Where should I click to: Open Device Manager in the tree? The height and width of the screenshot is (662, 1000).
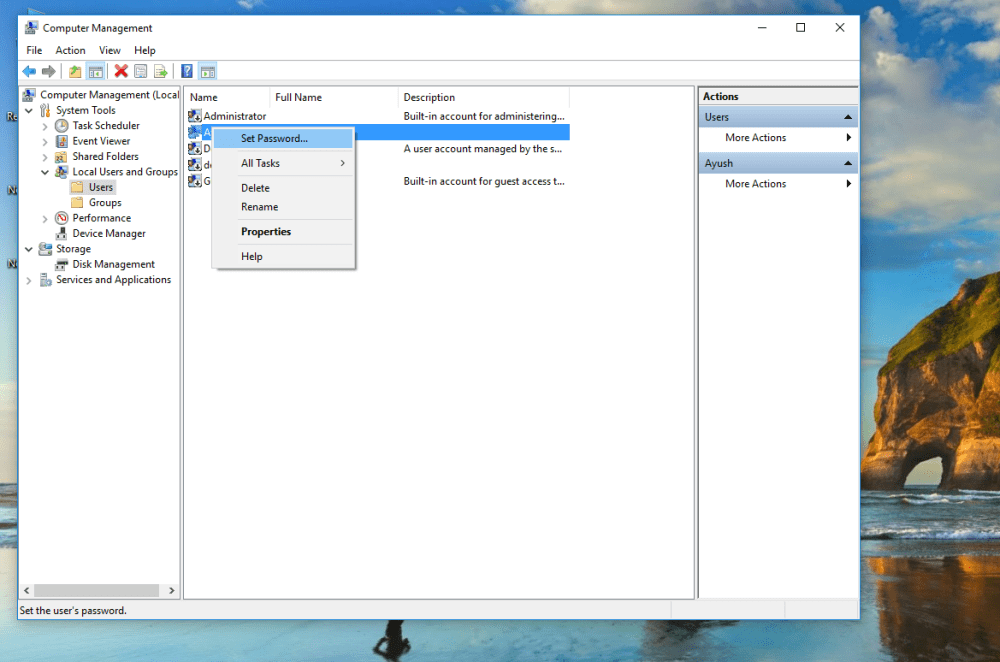(x=108, y=233)
